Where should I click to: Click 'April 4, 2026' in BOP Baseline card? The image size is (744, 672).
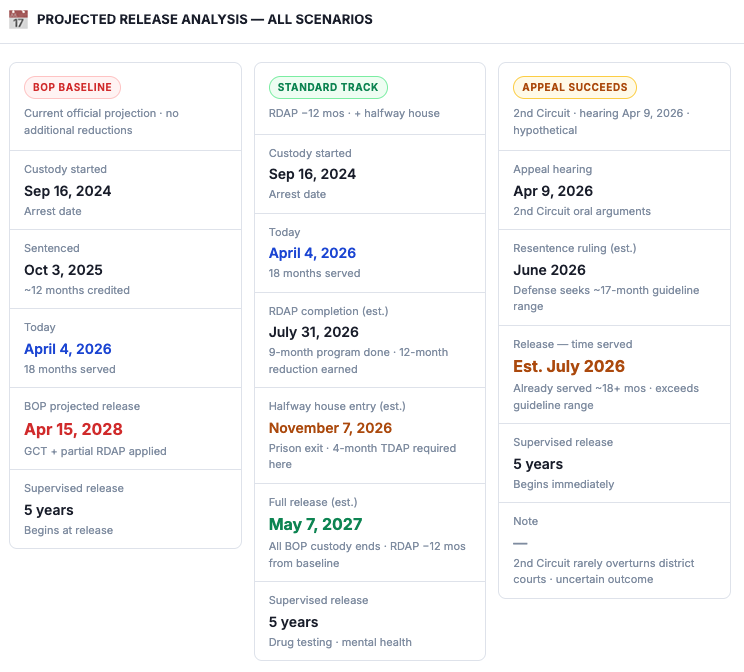[x=68, y=349]
